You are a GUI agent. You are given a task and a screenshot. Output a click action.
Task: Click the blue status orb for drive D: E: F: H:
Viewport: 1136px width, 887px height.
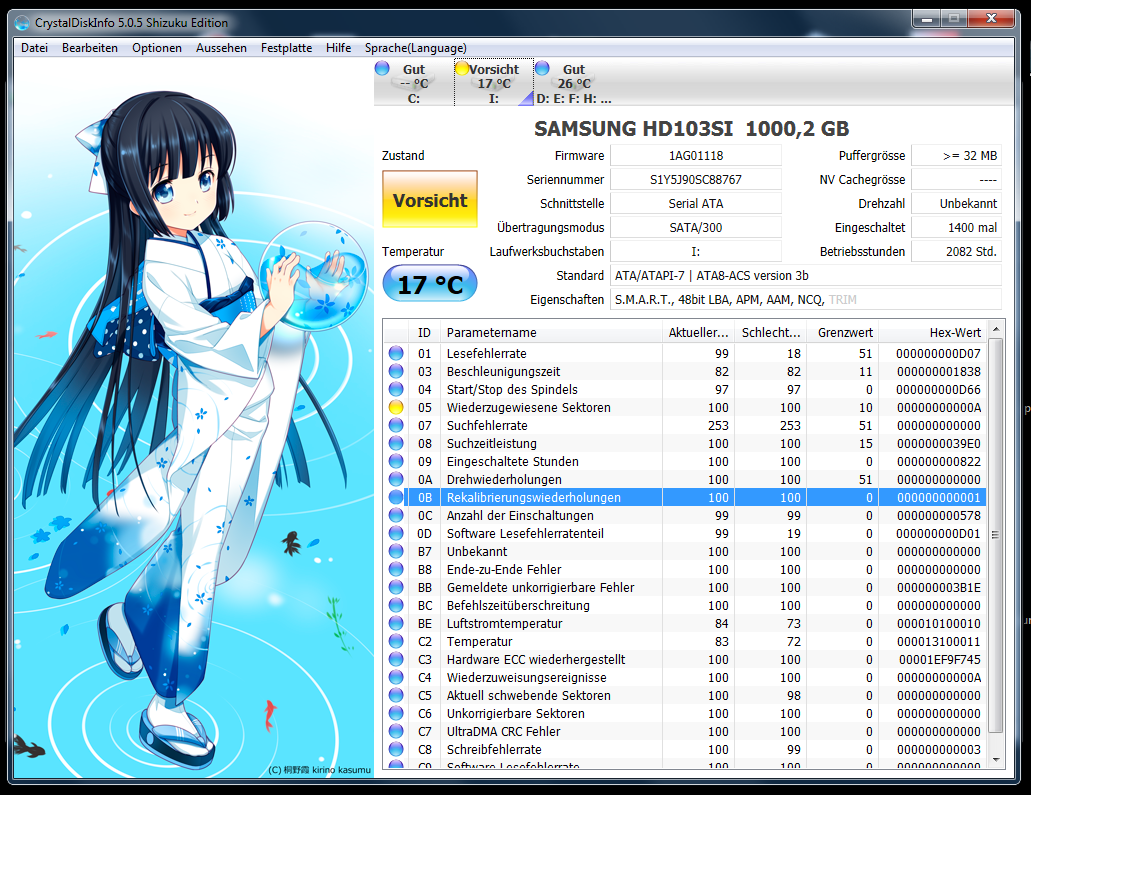(x=543, y=69)
